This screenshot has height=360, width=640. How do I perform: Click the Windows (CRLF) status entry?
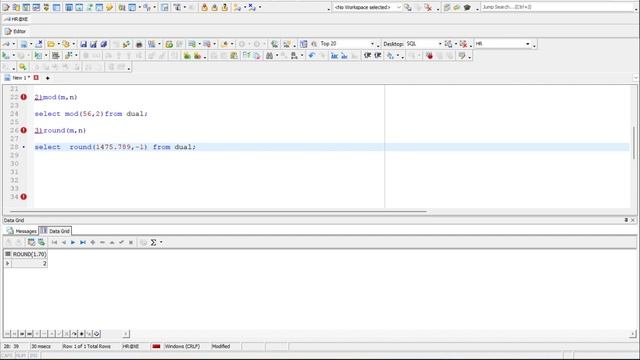click(182, 346)
